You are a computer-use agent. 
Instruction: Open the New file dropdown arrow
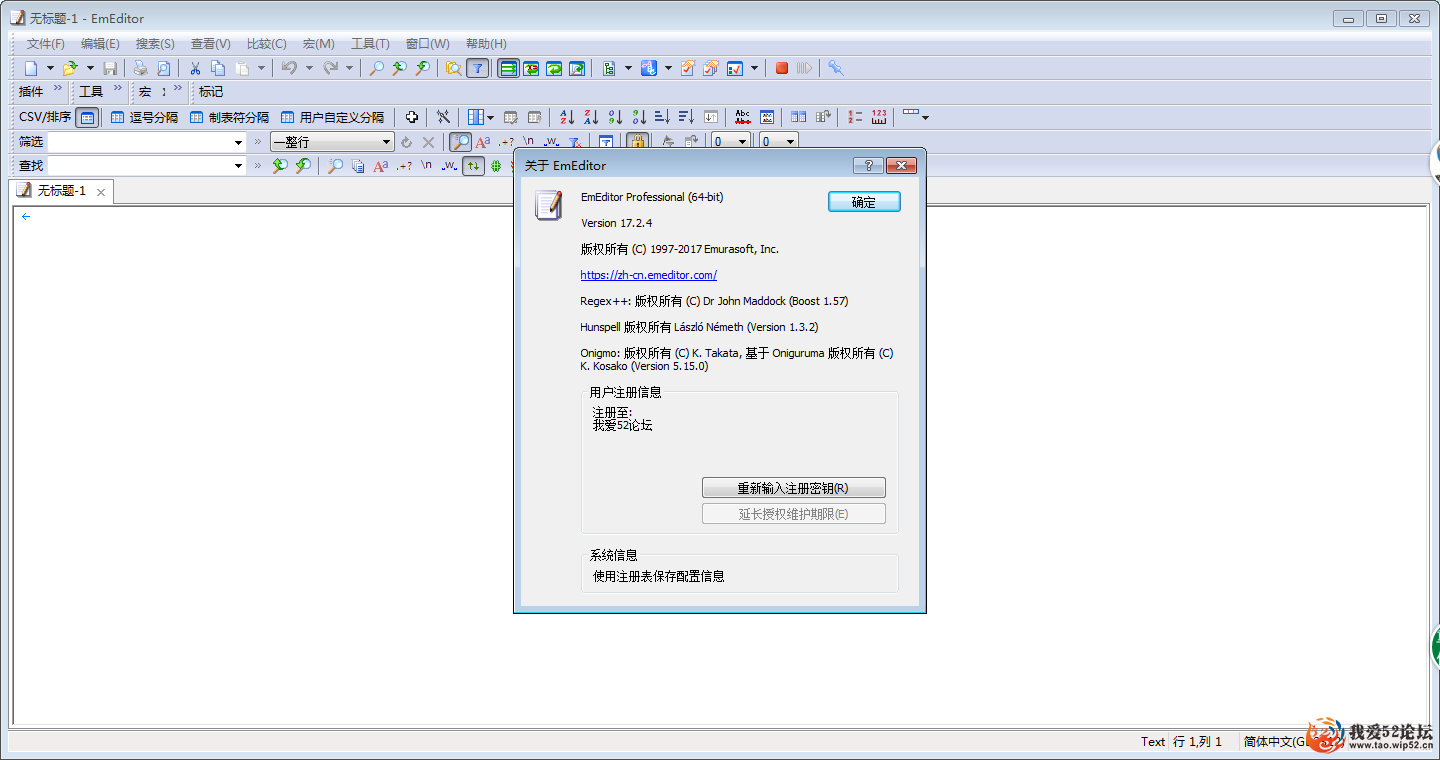[x=50, y=68]
